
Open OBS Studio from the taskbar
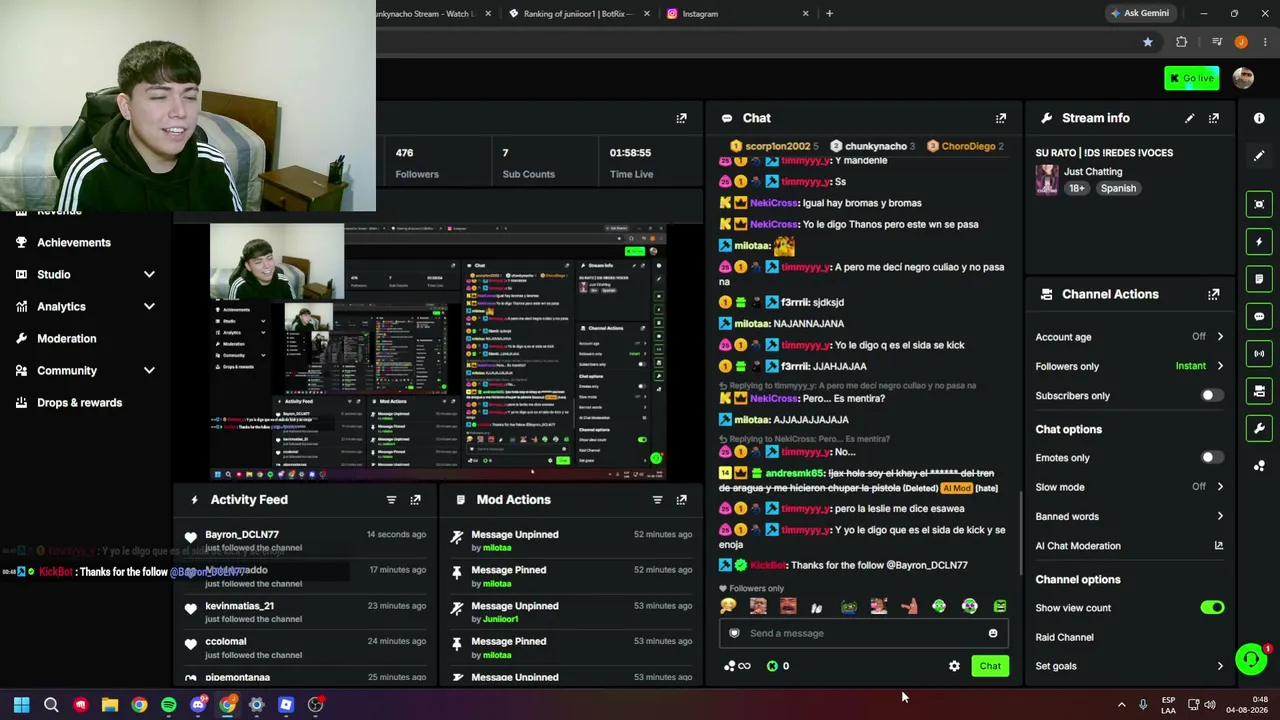(315, 705)
